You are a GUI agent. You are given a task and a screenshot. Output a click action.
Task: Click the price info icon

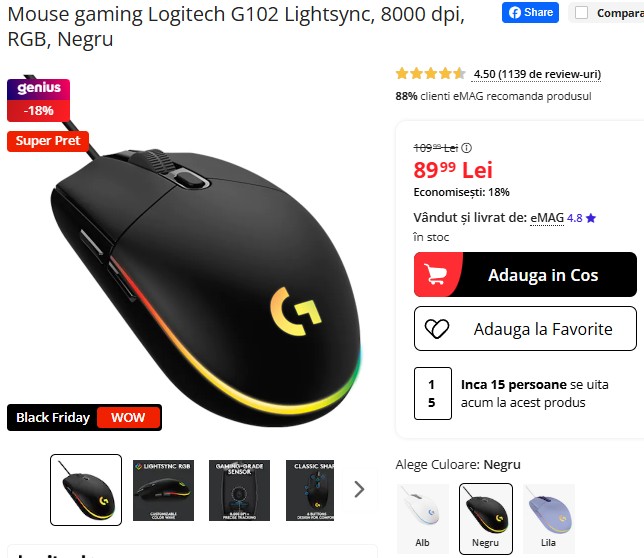click(x=466, y=147)
